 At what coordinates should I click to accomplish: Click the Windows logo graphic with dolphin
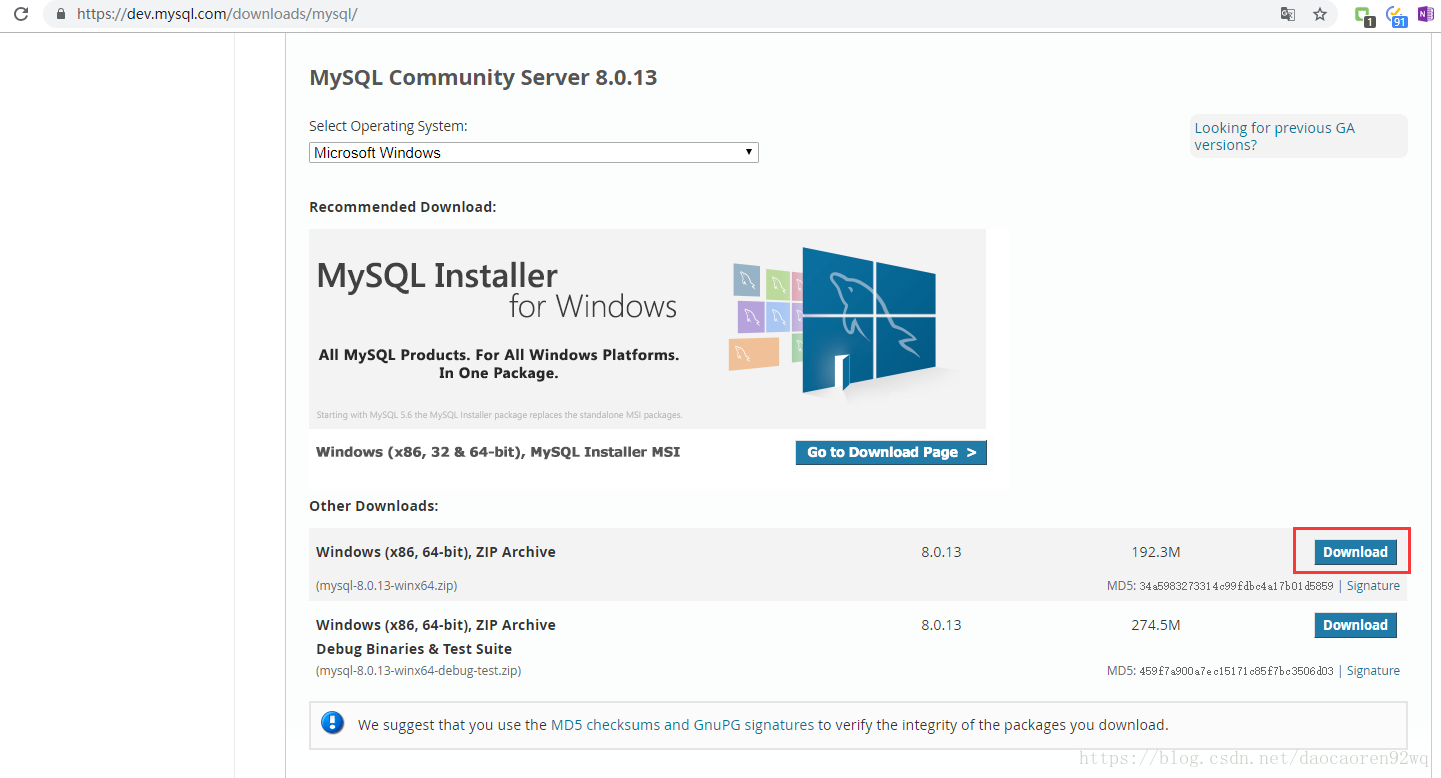[x=868, y=318]
